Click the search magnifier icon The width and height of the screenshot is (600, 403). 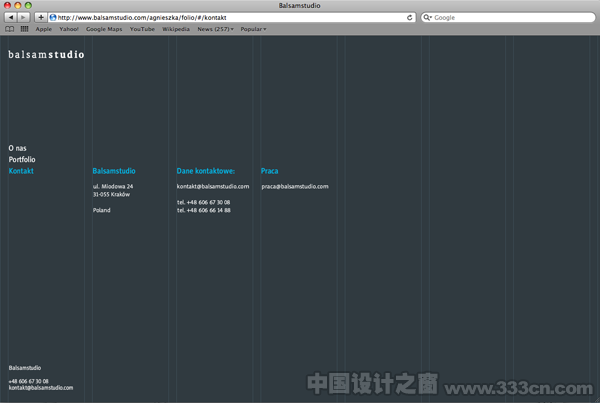[427, 18]
